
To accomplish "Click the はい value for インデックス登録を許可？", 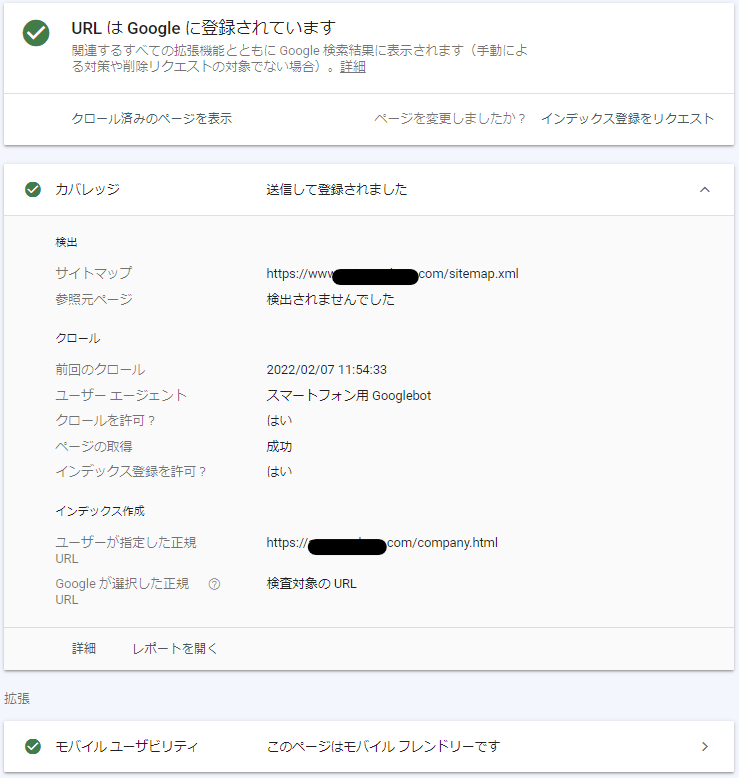I will 279,471.
